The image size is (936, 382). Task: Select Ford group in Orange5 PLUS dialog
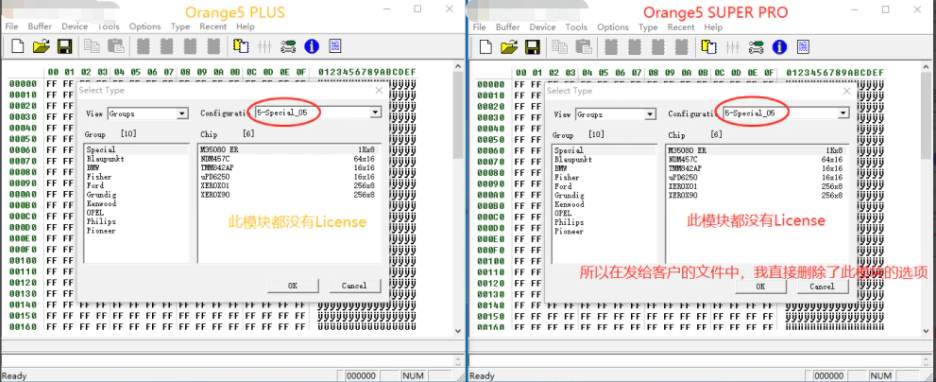[96, 186]
